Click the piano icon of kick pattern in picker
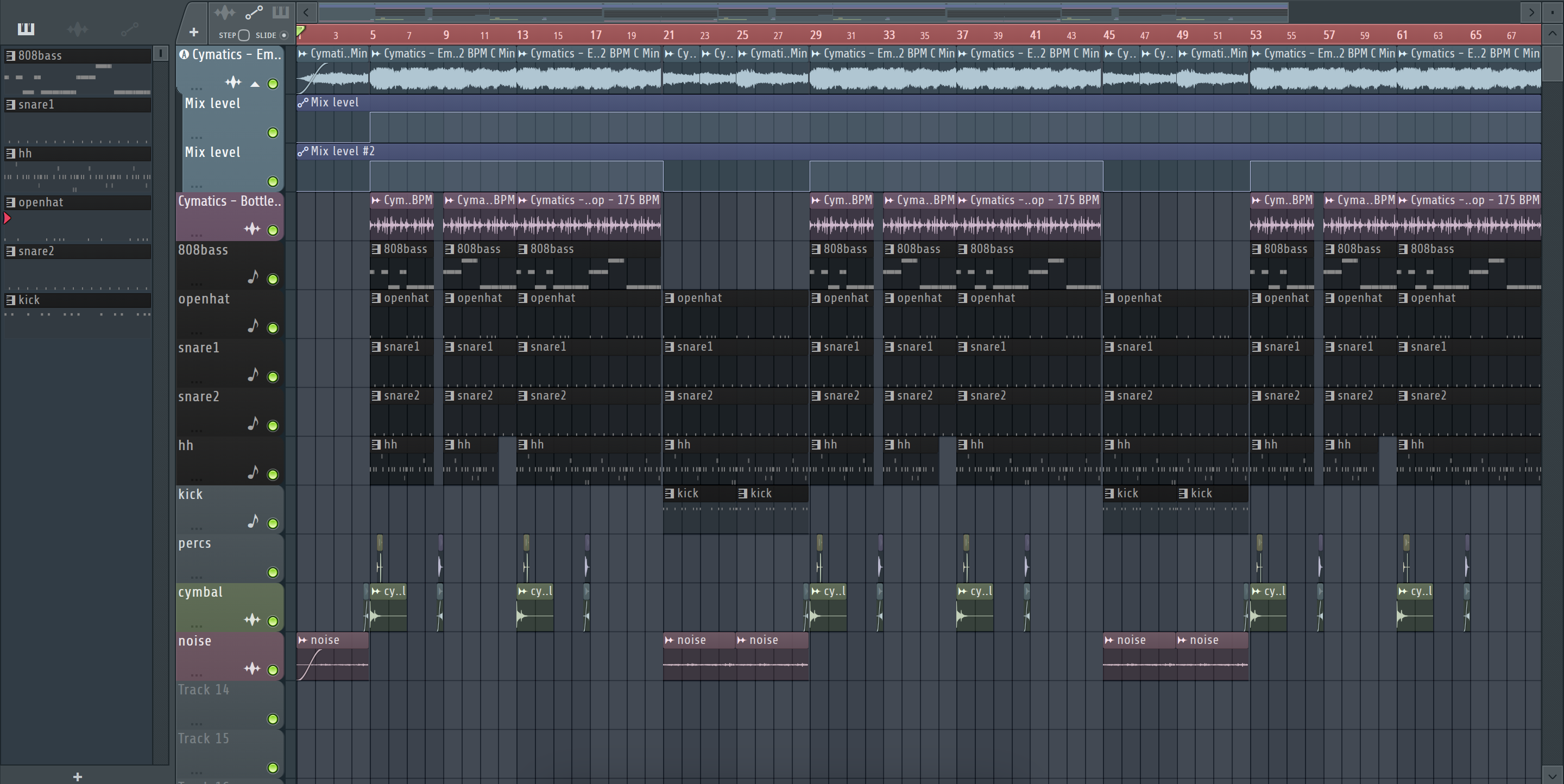Image resolution: width=1564 pixels, height=784 pixels. [x=10, y=300]
